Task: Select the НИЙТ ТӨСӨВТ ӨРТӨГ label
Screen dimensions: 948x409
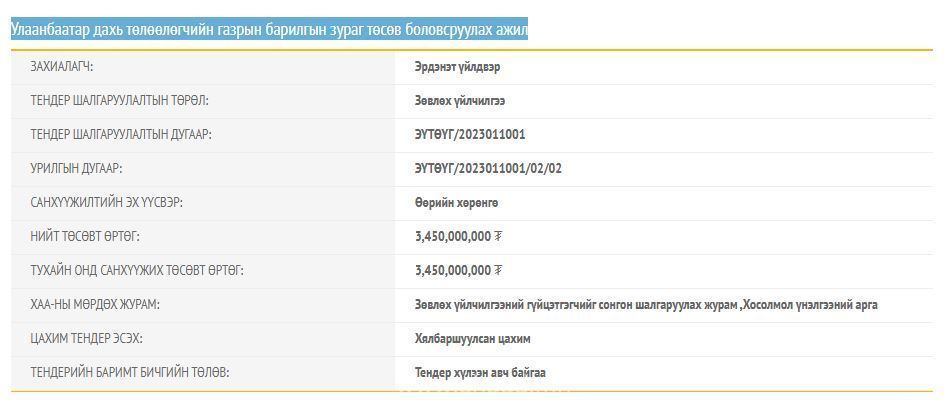Action: [x=85, y=237]
